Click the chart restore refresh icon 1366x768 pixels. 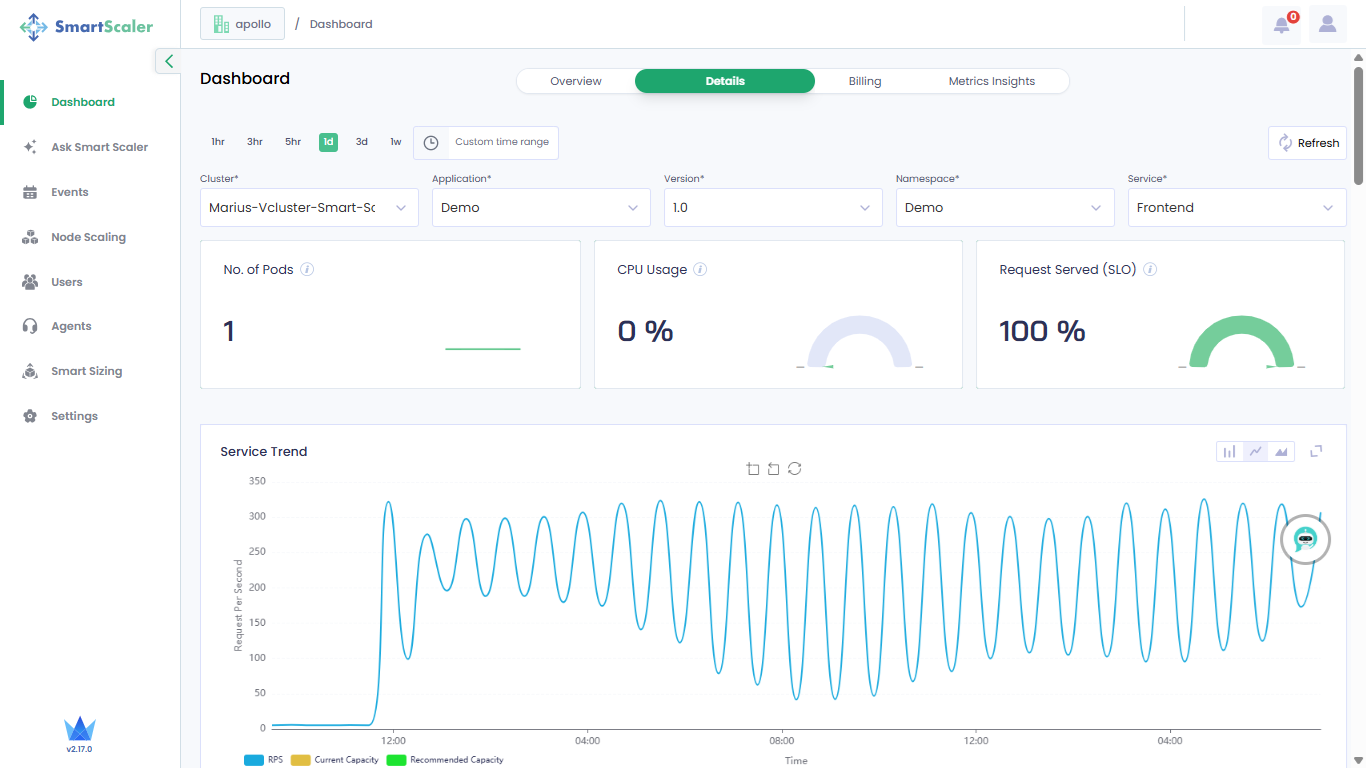coord(794,469)
